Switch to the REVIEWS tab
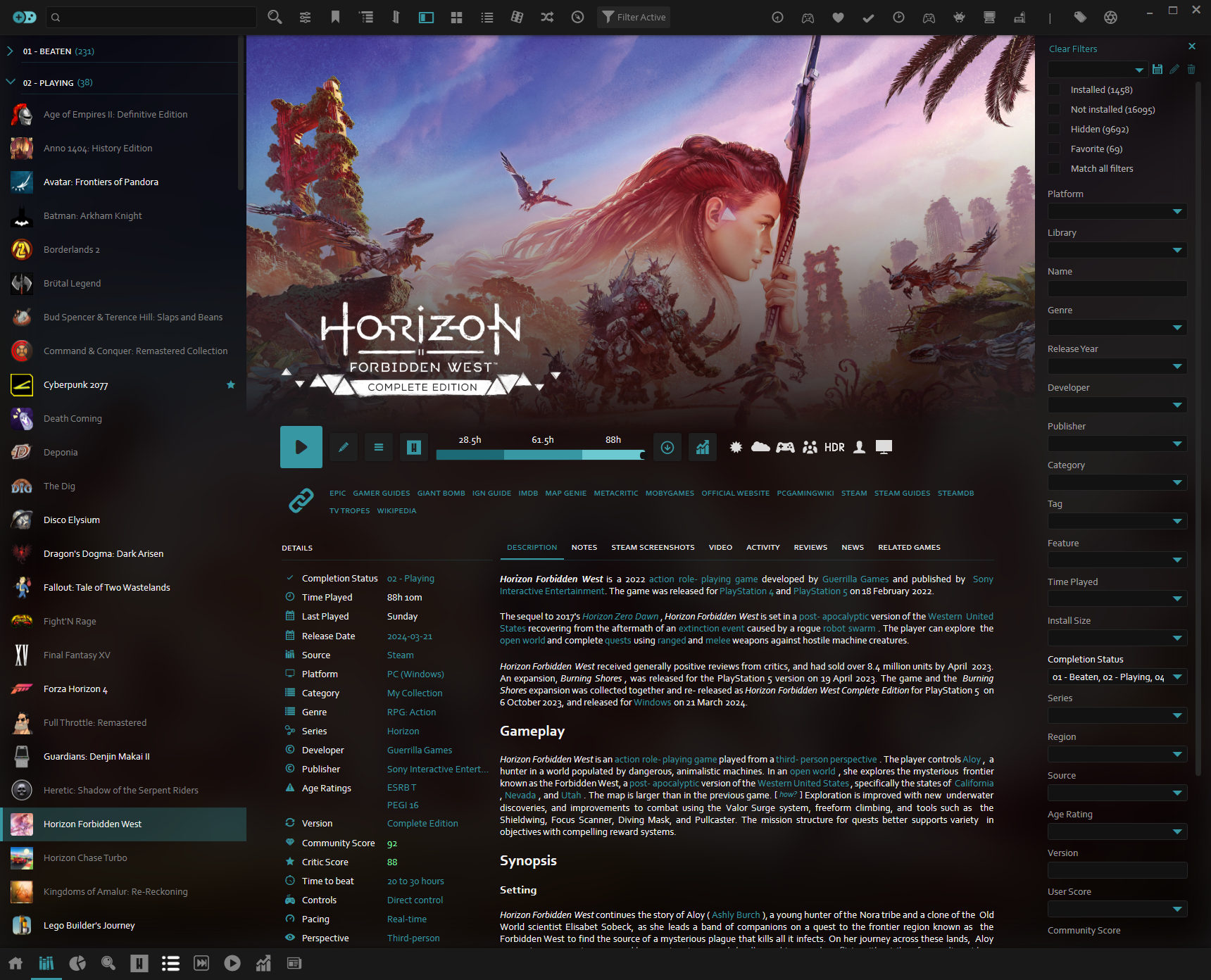This screenshot has width=1211, height=980. 810,548
